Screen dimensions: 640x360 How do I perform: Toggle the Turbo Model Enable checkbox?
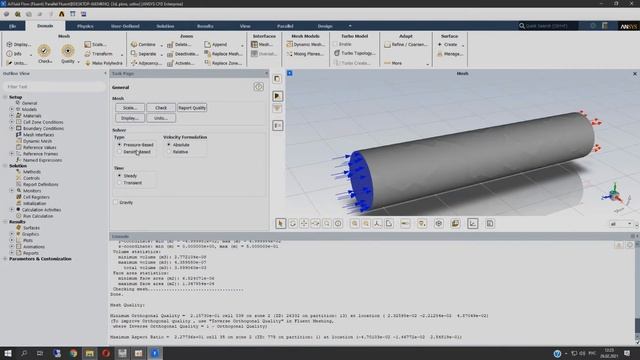pyautogui.click(x=336, y=44)
